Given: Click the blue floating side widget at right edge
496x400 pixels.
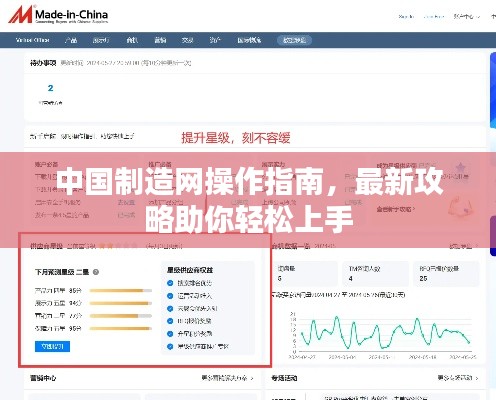Looking at the screenshot, I should tap(493, 90).
